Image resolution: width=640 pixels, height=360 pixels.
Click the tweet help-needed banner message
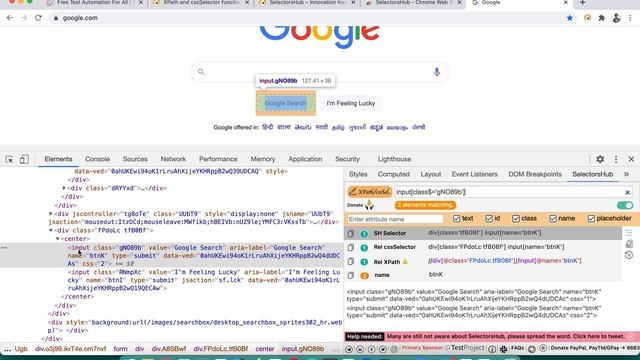tap(506, 336)
